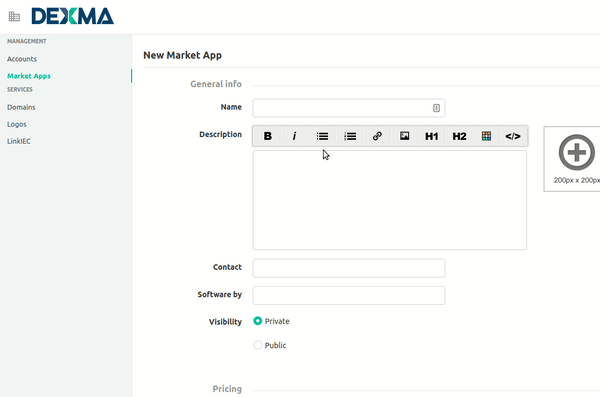Toggle italic formatting in the description editor
Viewport: 600px width, 397px height.
294,136
